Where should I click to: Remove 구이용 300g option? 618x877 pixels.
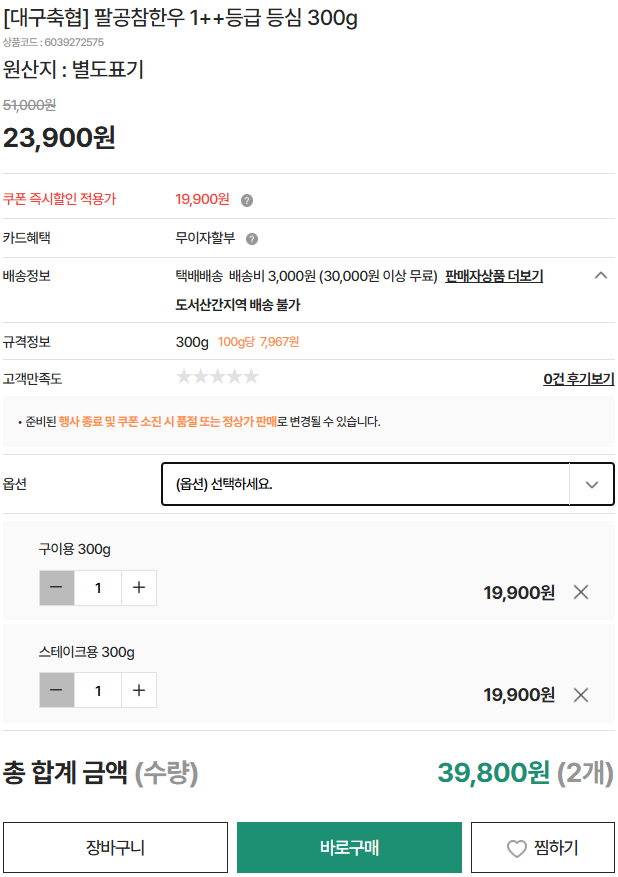(x=581, y=592)
